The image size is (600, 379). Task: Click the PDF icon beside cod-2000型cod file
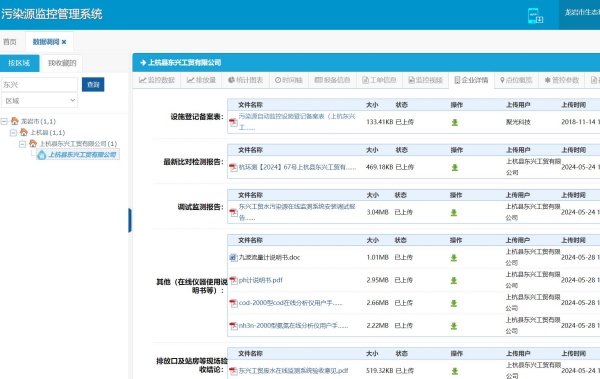233,303
